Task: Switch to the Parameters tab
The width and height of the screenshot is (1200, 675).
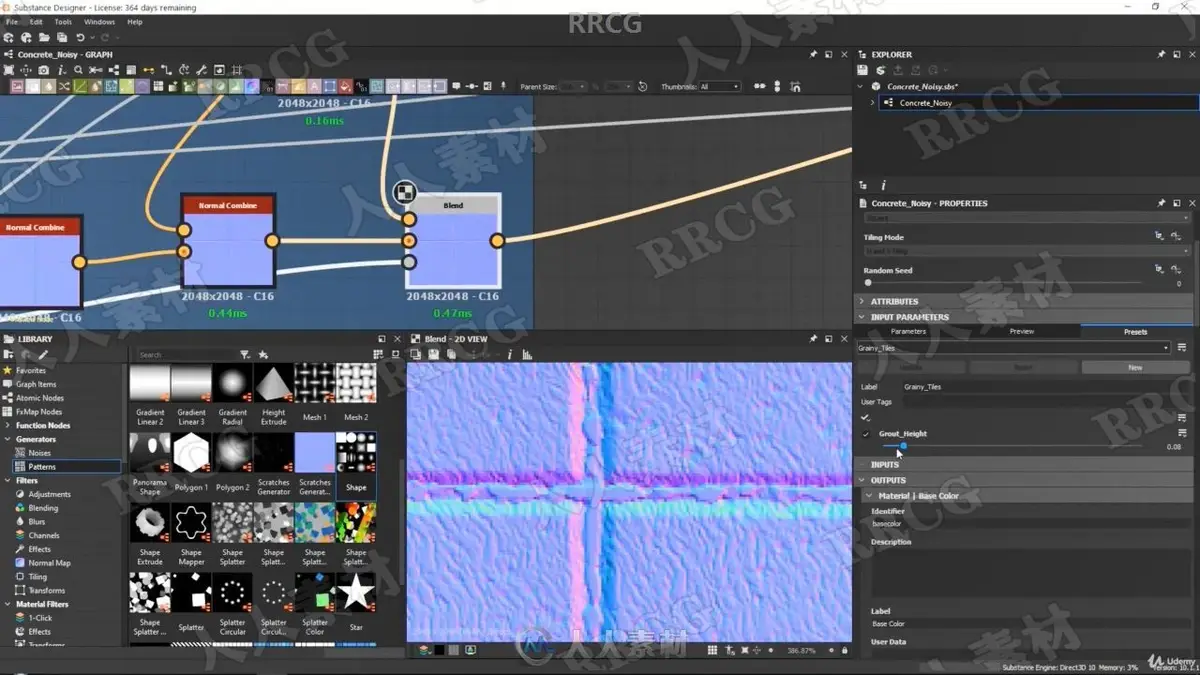Action: click(x=908, y=331)
